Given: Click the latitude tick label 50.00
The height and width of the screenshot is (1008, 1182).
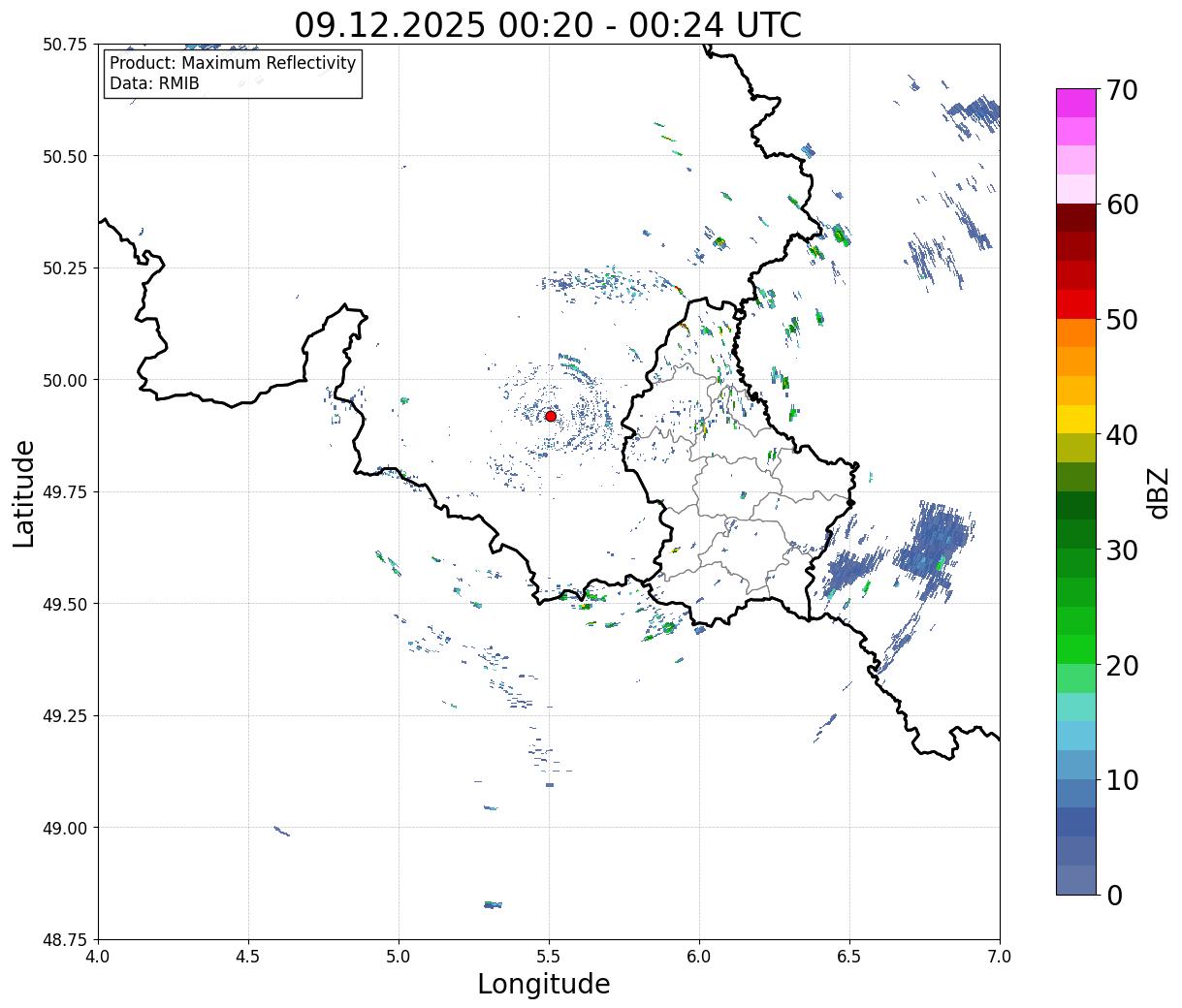Looking at the screenshot, I should pos(65,380).
